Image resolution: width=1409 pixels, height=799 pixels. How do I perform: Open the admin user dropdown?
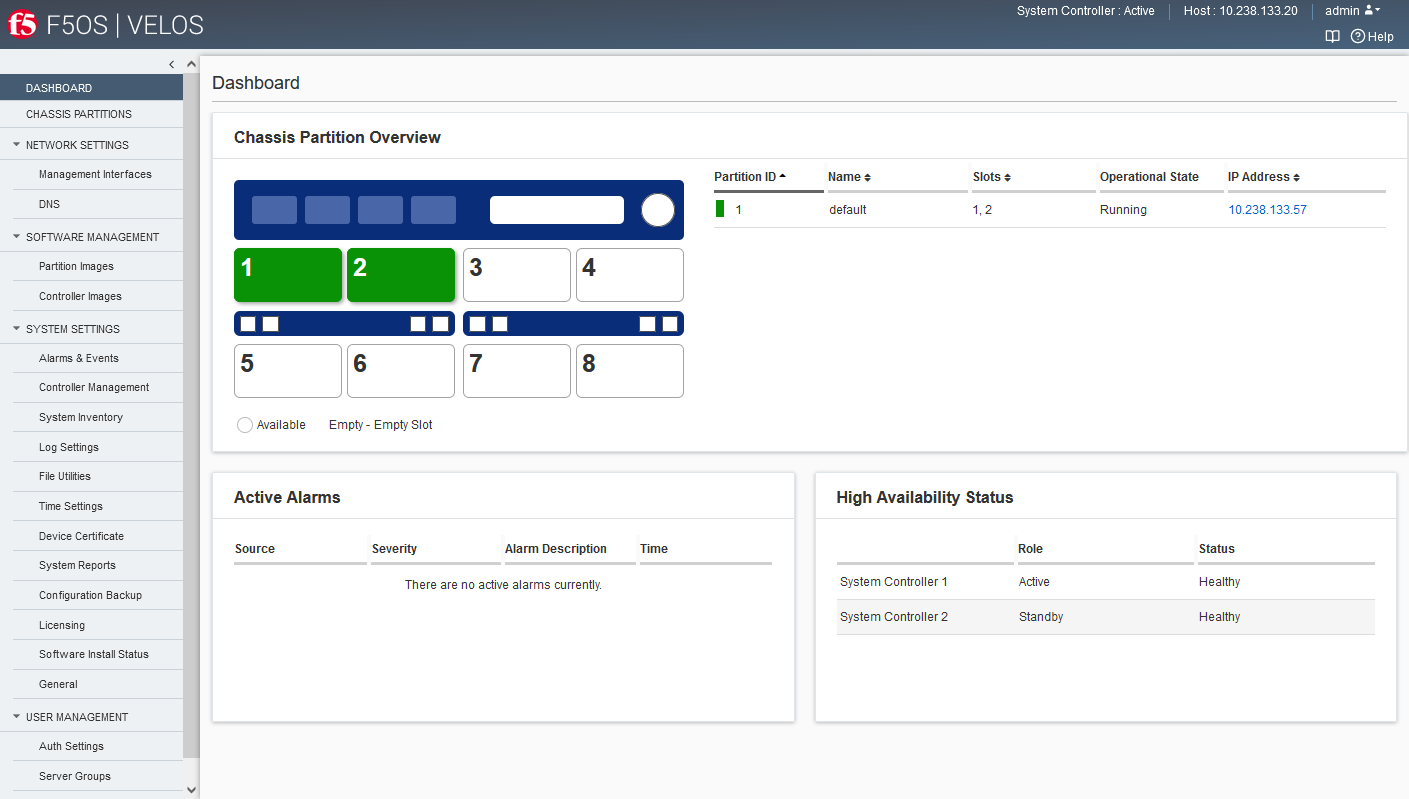(1352, 11)
